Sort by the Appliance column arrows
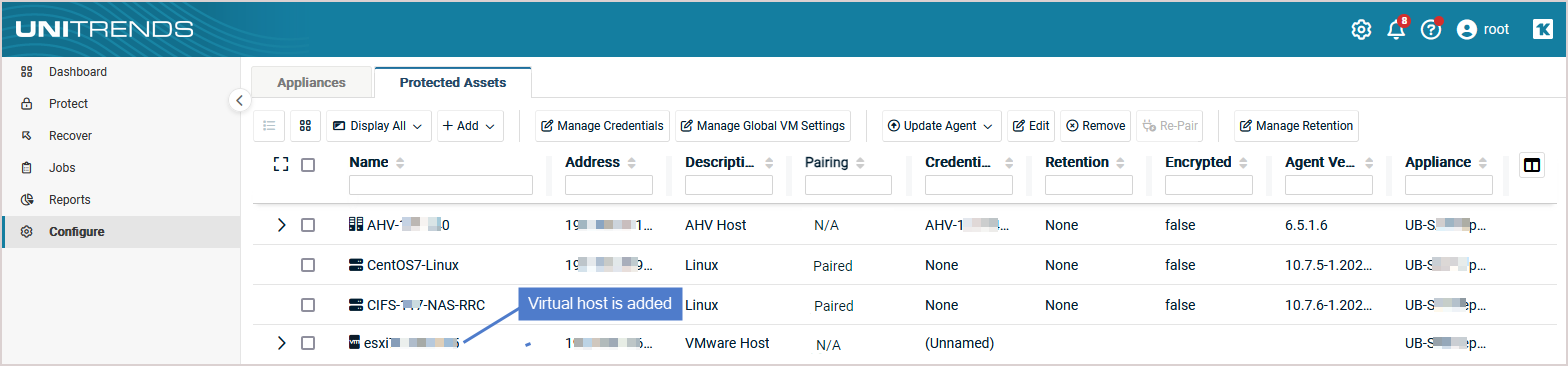Screen dimensions: 1568x366 point(1483,162)
